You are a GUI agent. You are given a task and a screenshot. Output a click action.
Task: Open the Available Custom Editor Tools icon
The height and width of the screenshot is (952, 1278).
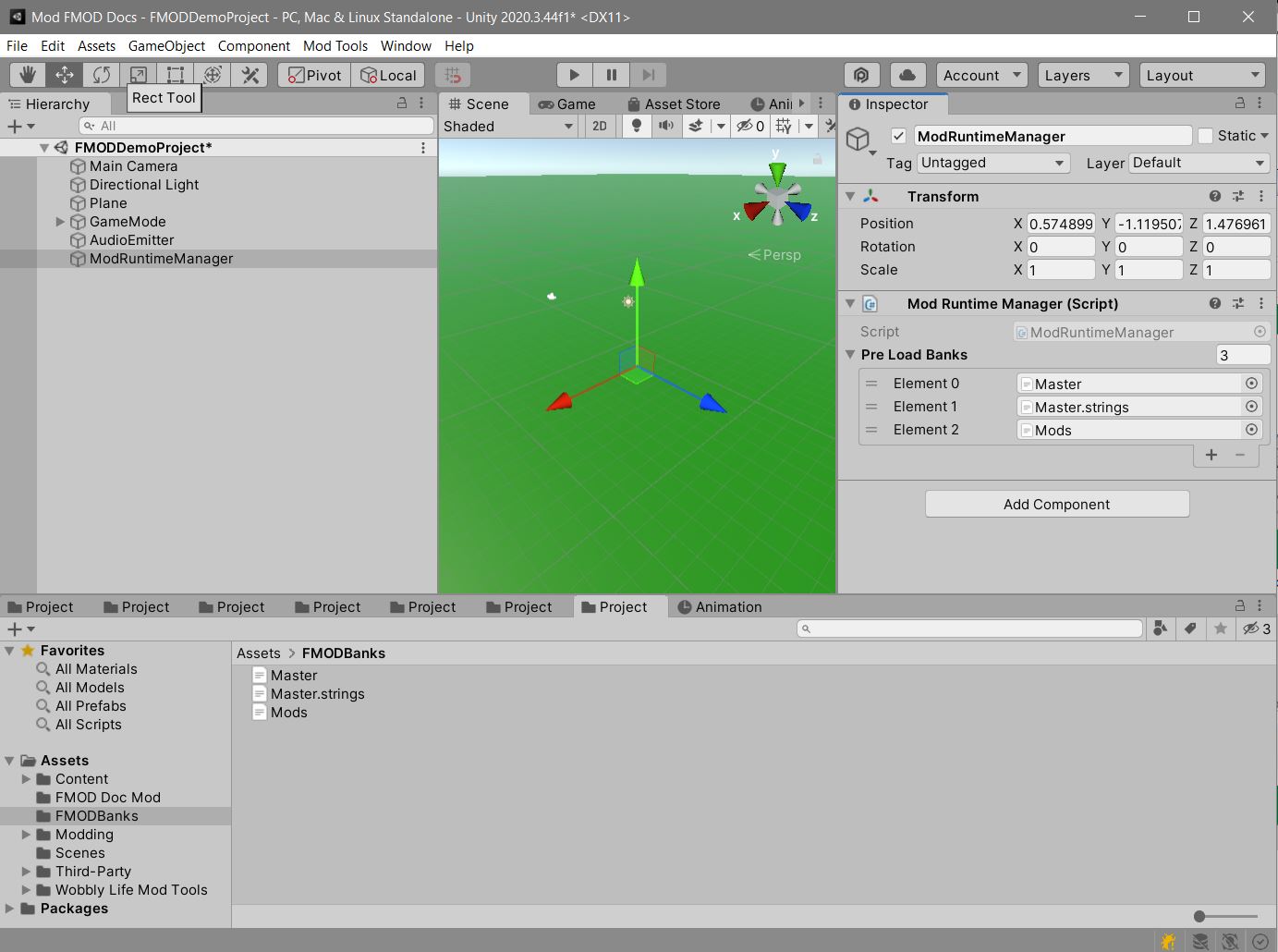point(250,75)
